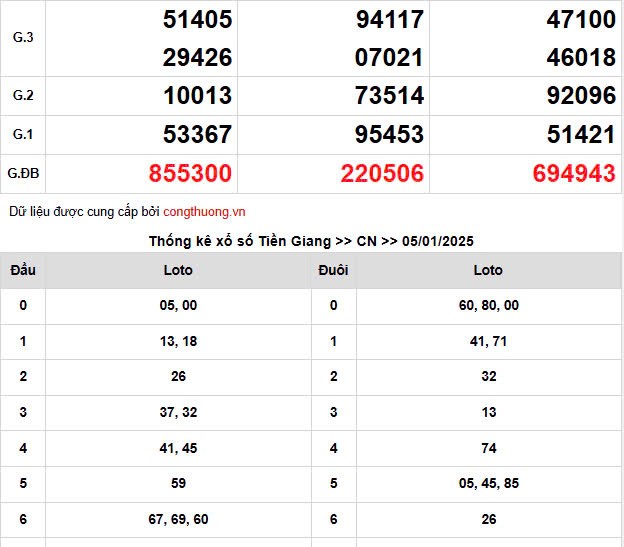Click the Đầu column header
Screen dimensions: 624x547
pyautogui.click(x=23, y=270)
